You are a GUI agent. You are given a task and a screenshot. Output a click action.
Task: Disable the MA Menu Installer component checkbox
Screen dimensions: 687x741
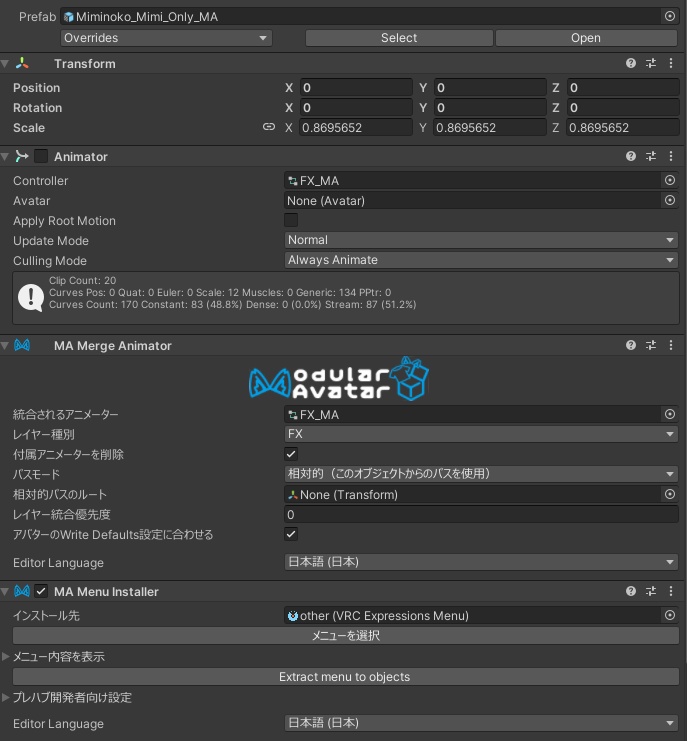41,591
